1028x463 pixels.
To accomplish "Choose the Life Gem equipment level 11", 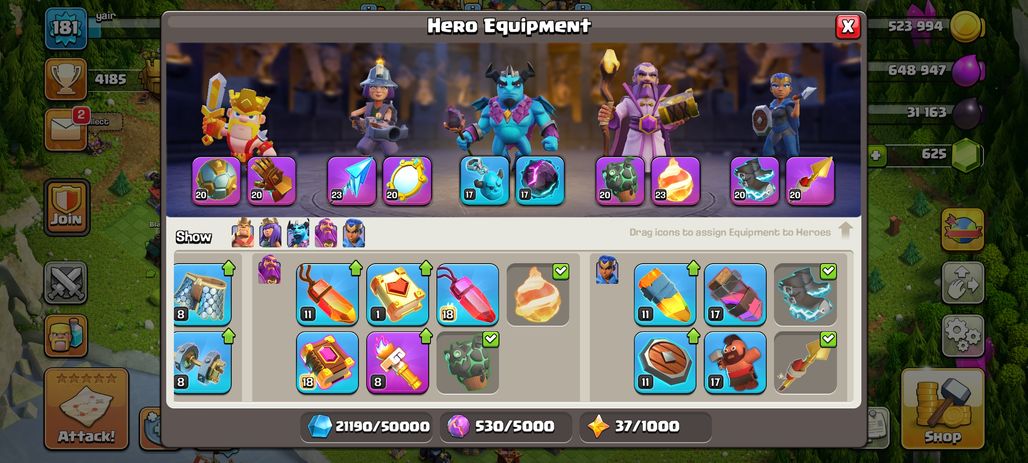I will pos(327,294).
